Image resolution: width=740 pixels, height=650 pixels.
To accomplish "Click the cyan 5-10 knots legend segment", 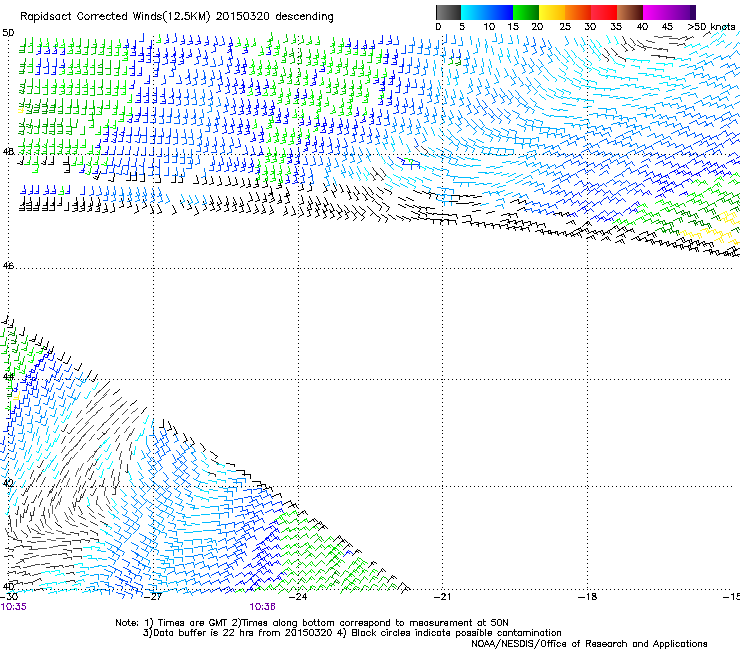I will point(474,12).
